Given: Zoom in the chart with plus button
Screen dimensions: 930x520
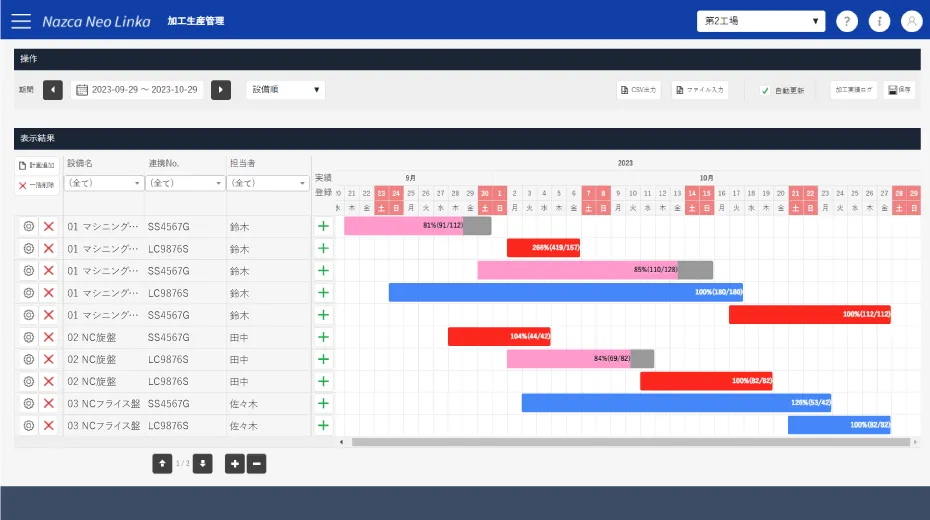Looking at the screenshot, I should coord(235,464).
